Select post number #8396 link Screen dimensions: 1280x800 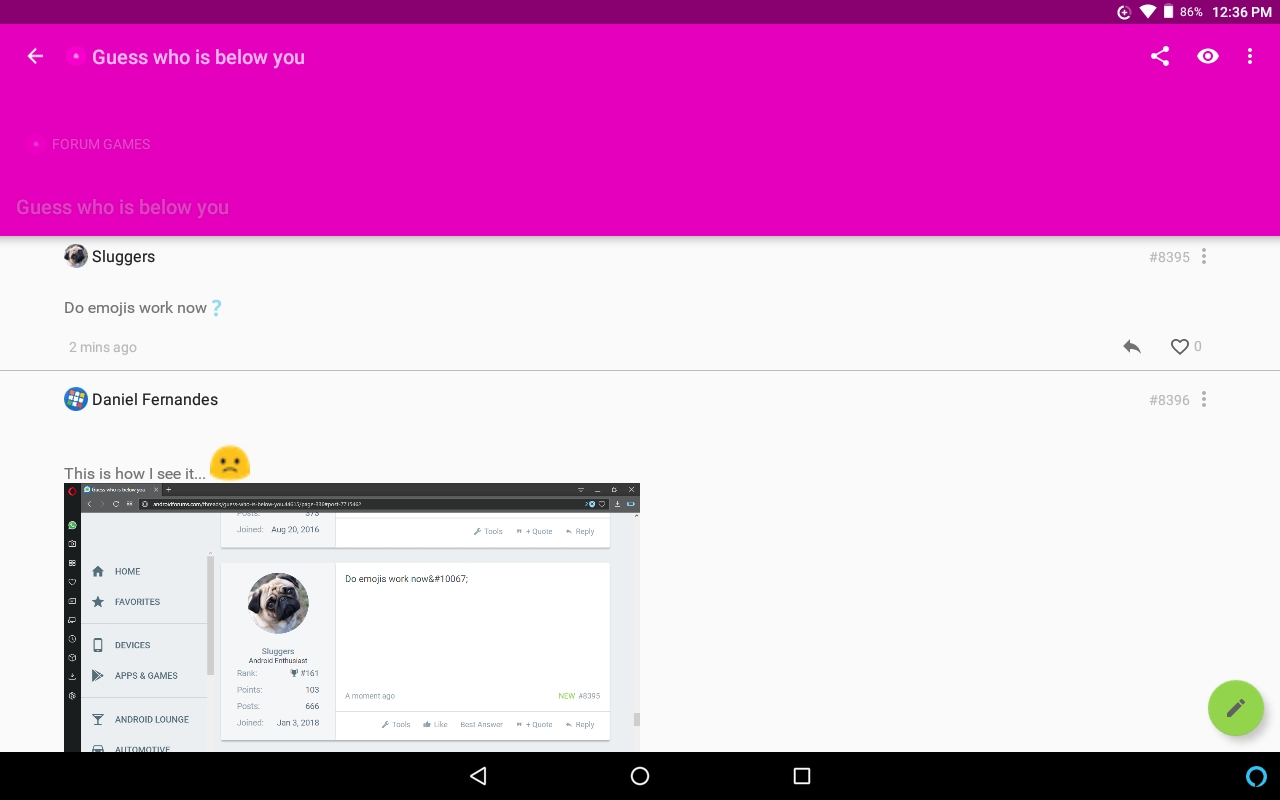point(1169,400)
